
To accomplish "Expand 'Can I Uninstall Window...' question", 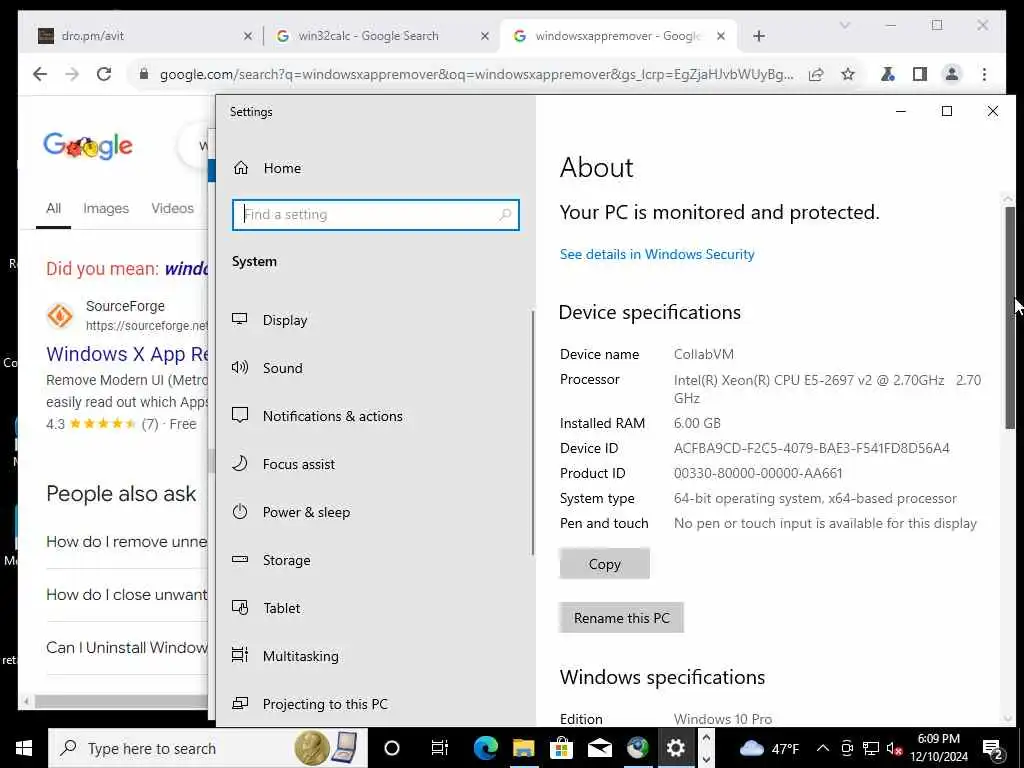I will click(127, 647).
